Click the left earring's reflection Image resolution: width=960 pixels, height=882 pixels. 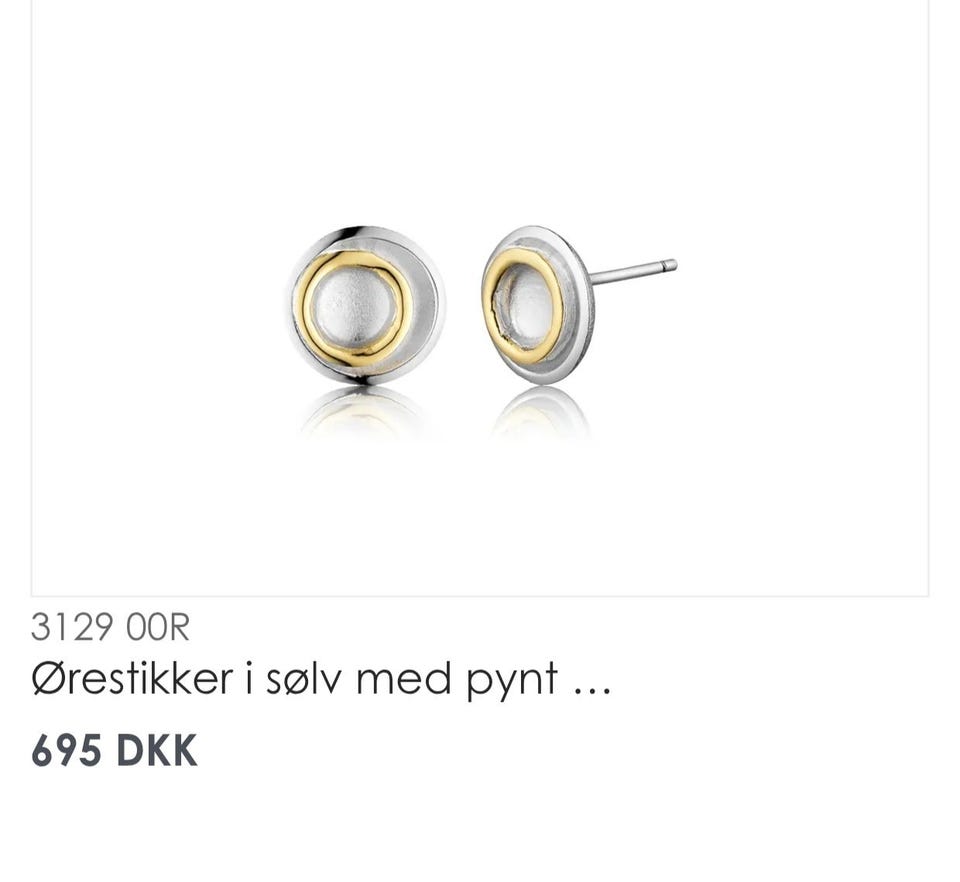[x=364, y=413]
